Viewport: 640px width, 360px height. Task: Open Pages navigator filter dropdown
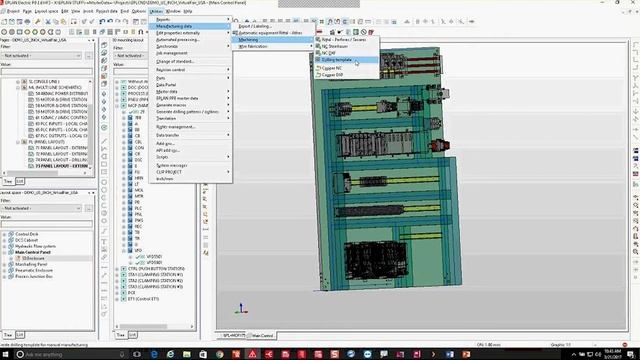point(42,56)
